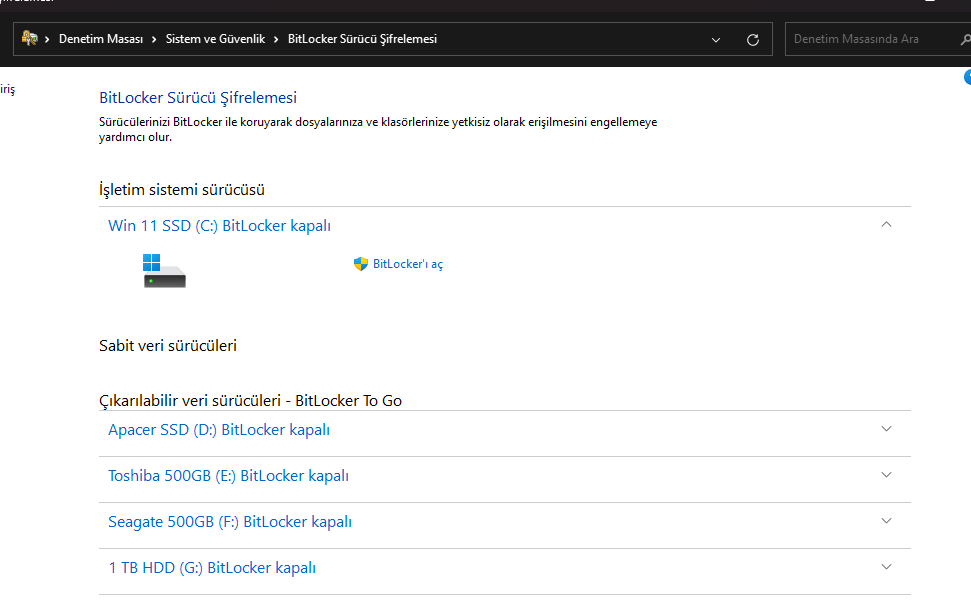Click the BitLocker Sürücü Şifrelemesi breadcrumb
The image size is (971, 604).
point(362,39)
